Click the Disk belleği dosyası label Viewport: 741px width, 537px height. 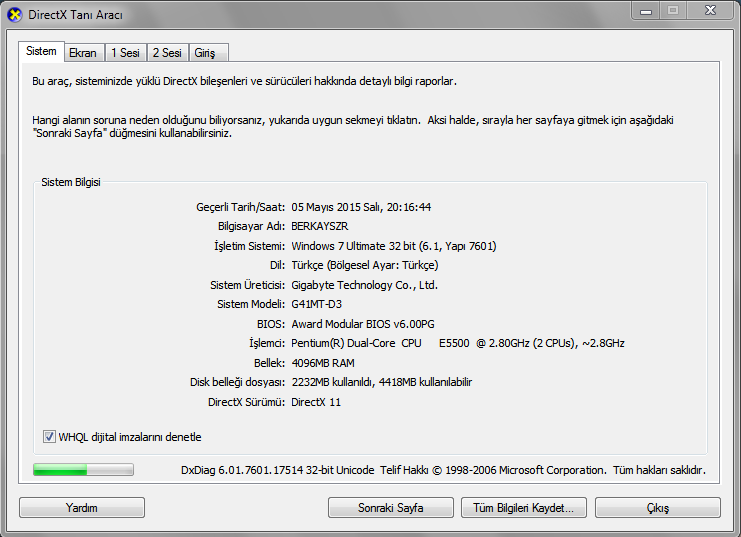tap(238, 382)
